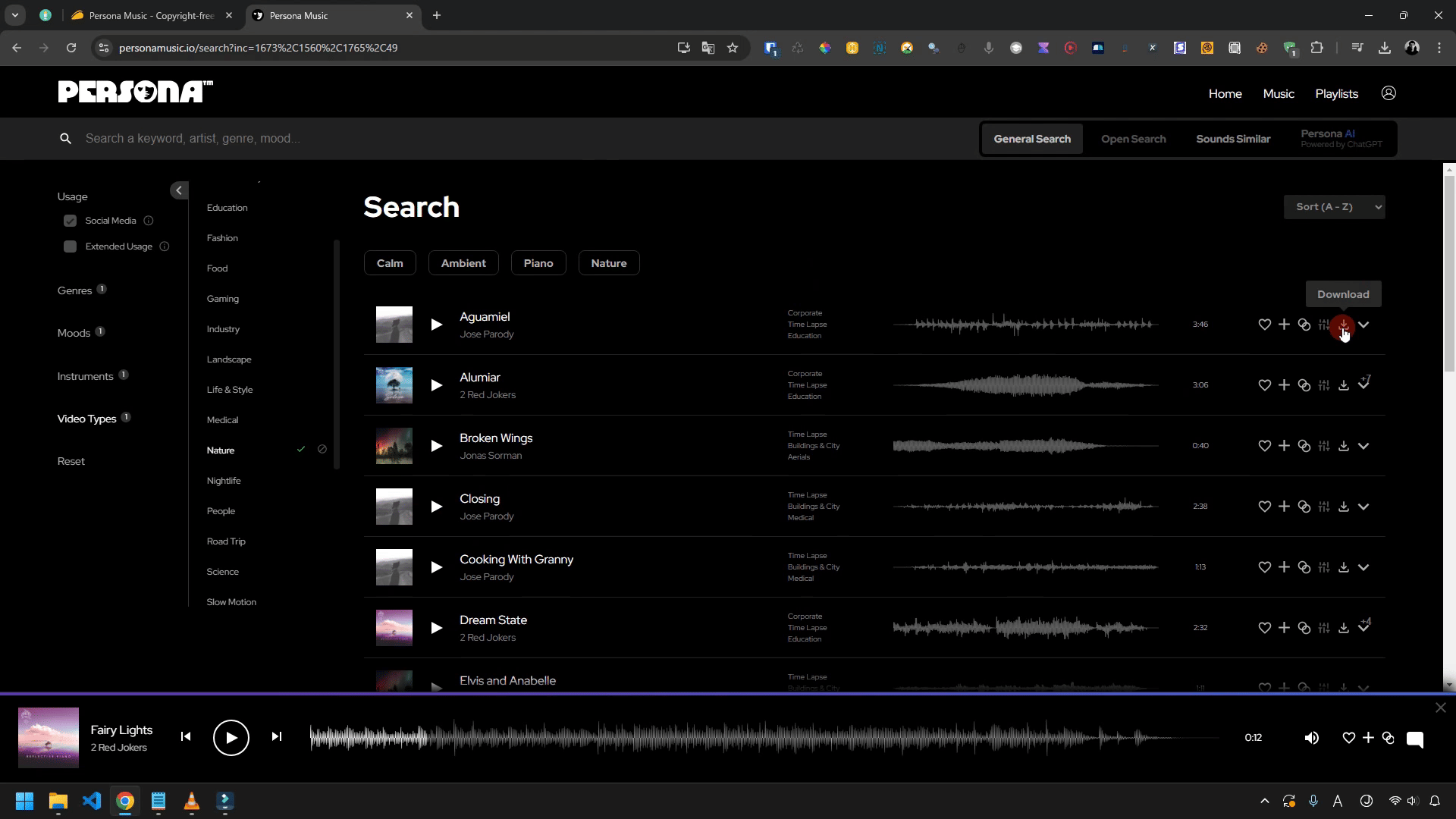The image size is (1456, 819).
Task: Play the Dream State track
Action: 436,628
